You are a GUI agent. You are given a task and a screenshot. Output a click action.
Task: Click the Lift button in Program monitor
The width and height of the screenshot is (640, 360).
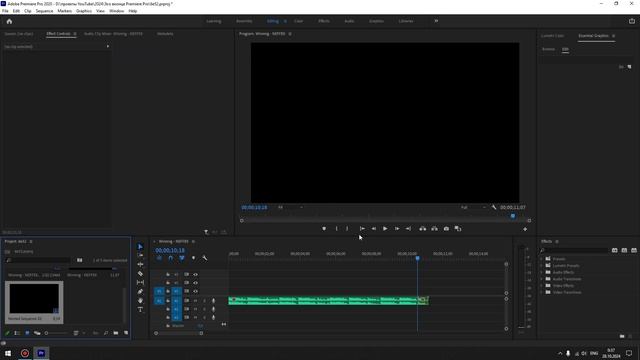click(x=422, y=229)
